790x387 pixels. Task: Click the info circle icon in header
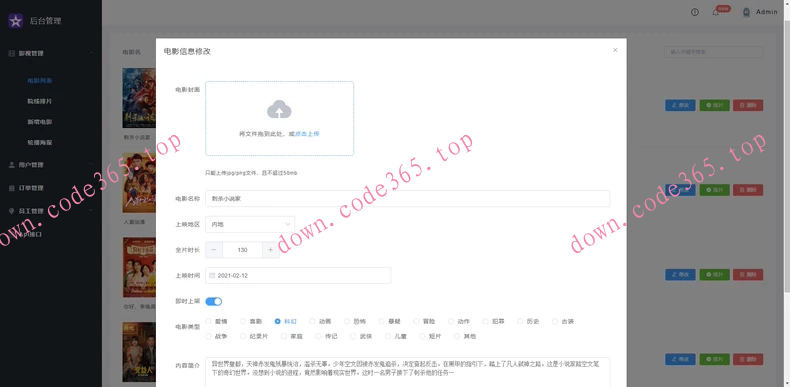(x=695, y=12)
